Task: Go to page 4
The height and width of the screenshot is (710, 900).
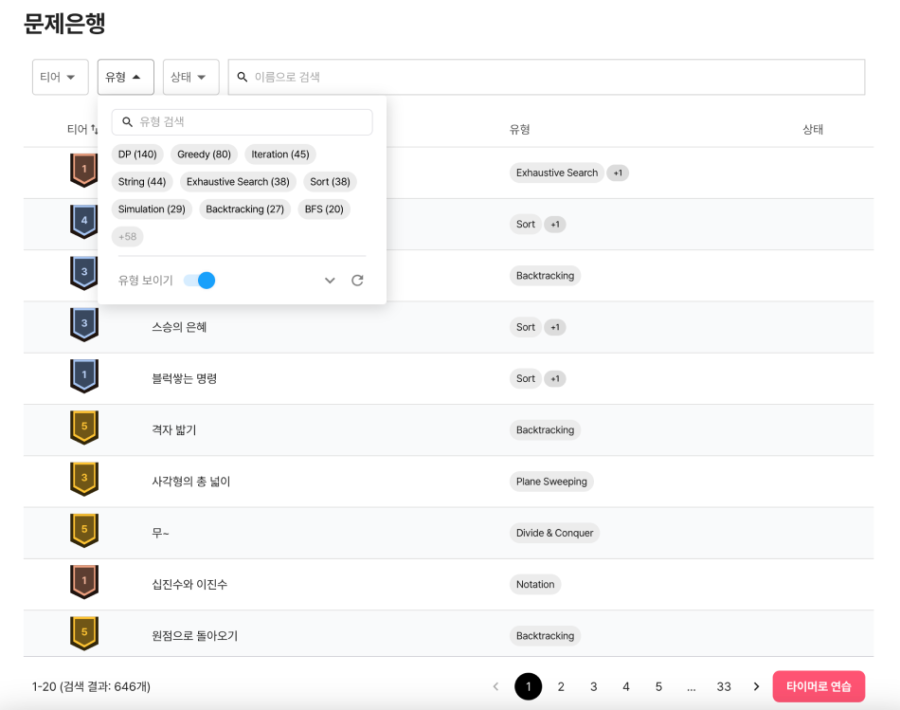Action: tap(626, 686)
